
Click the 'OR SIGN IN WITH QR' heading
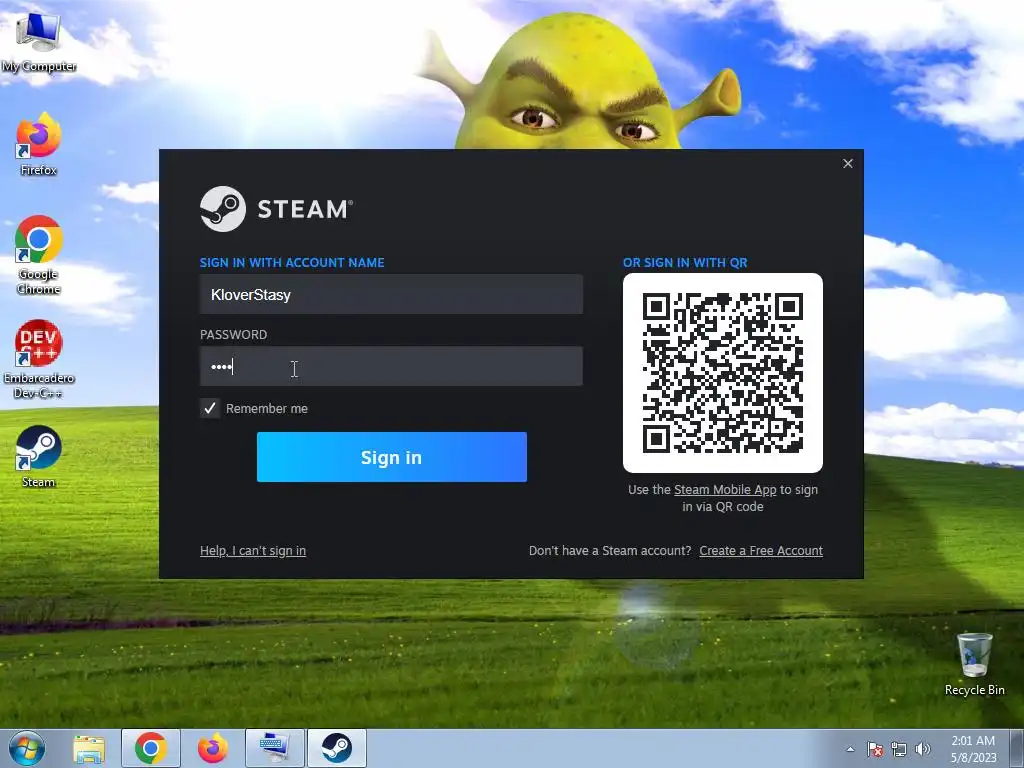click(x=685, y=263)
